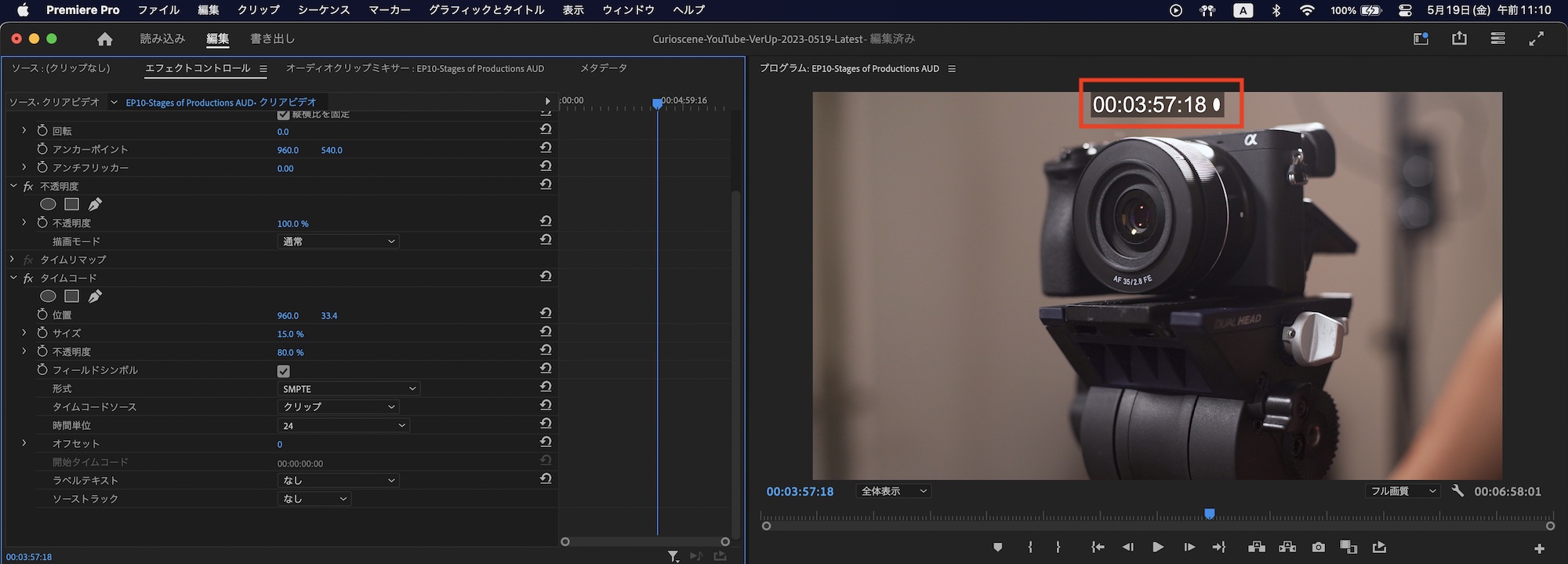Switch to 書き出し workspace tab

coord(272,38)
